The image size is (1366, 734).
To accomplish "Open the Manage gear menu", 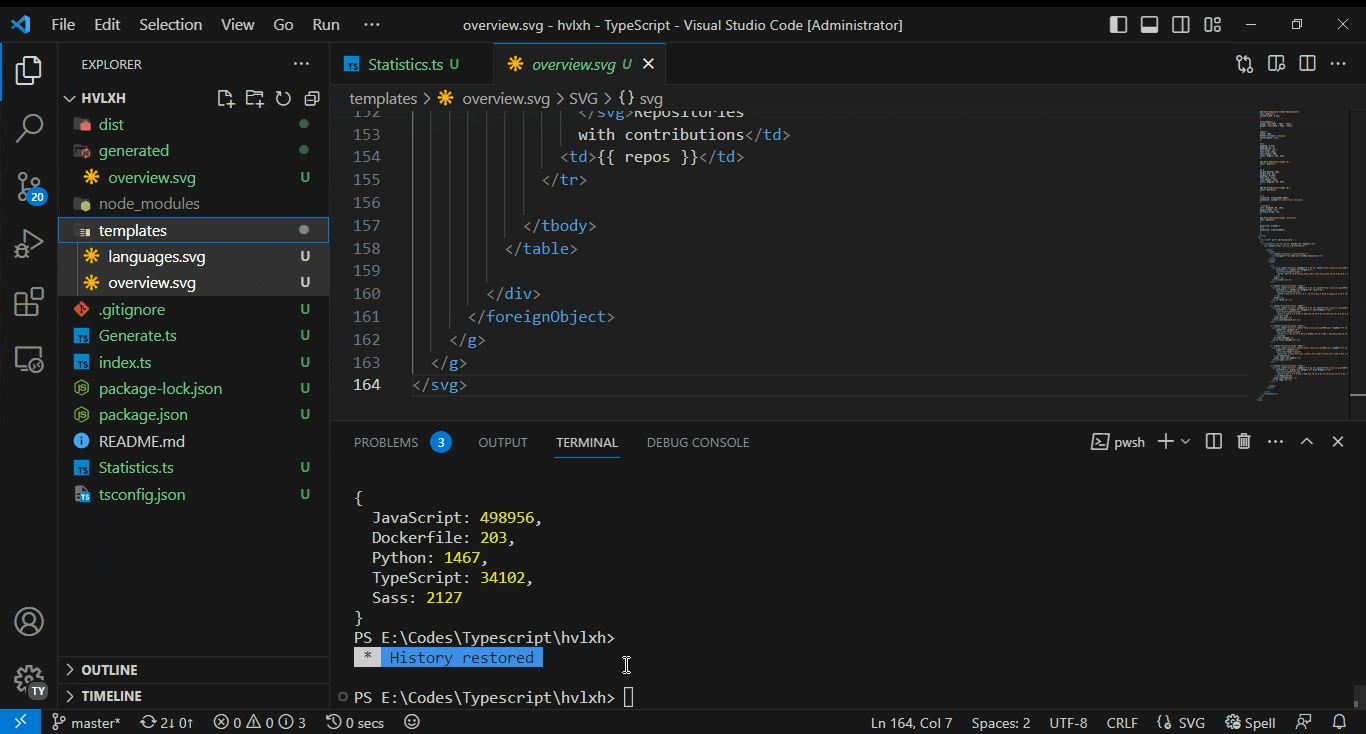I will (29, 680).
